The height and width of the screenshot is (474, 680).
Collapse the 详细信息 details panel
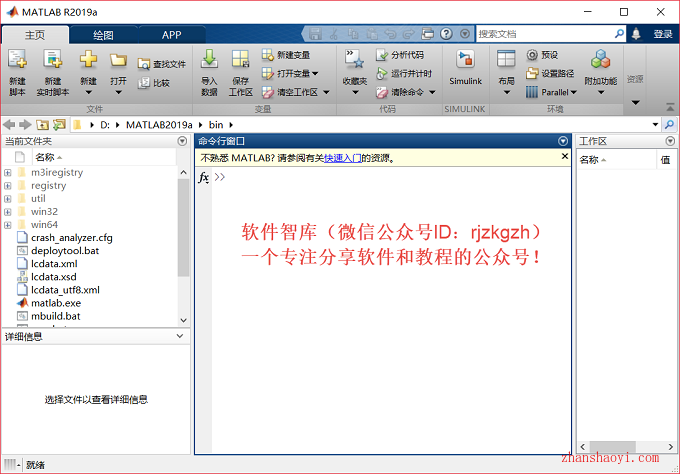[180, 336]
